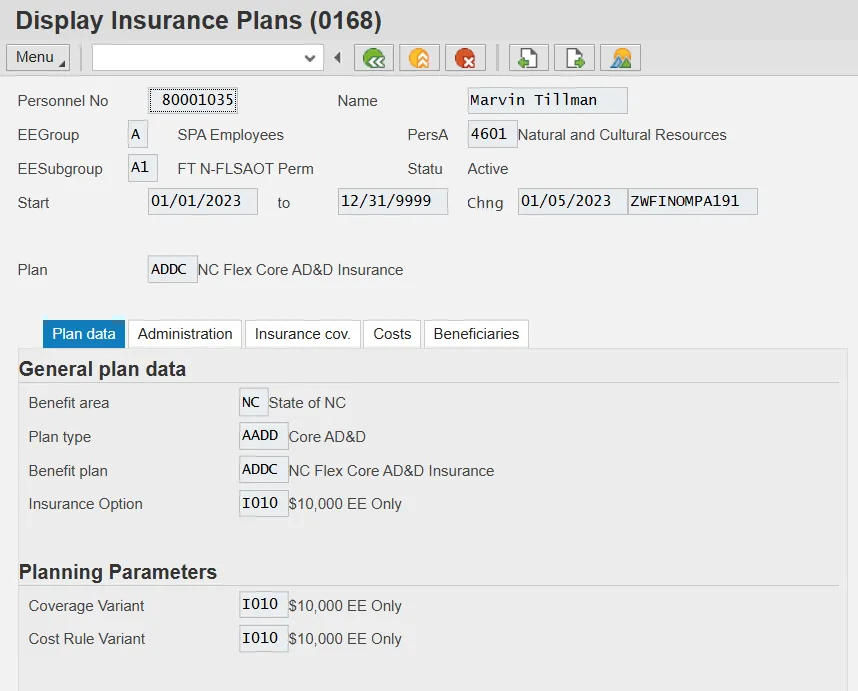Image resolution: width=858 pixels, height=691 pixels.
Task: Click the Personnel No field
Action: (x=194, y=100)
